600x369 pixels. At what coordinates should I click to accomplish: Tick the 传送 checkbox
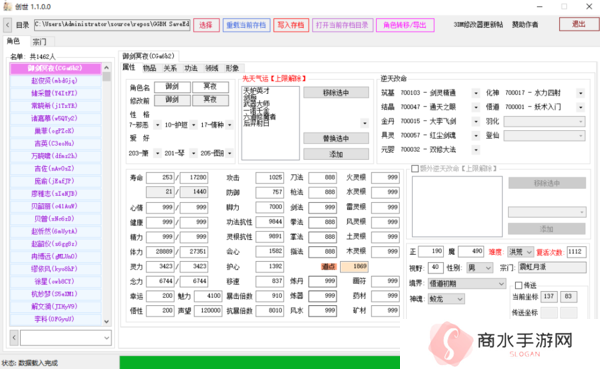[519, 285]
